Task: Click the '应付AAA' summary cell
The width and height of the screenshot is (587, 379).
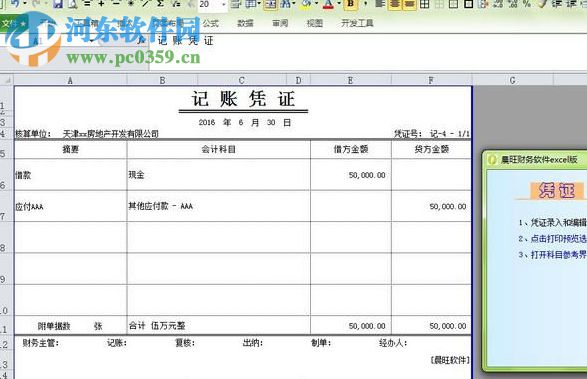Action: click(x=70, y=206)
